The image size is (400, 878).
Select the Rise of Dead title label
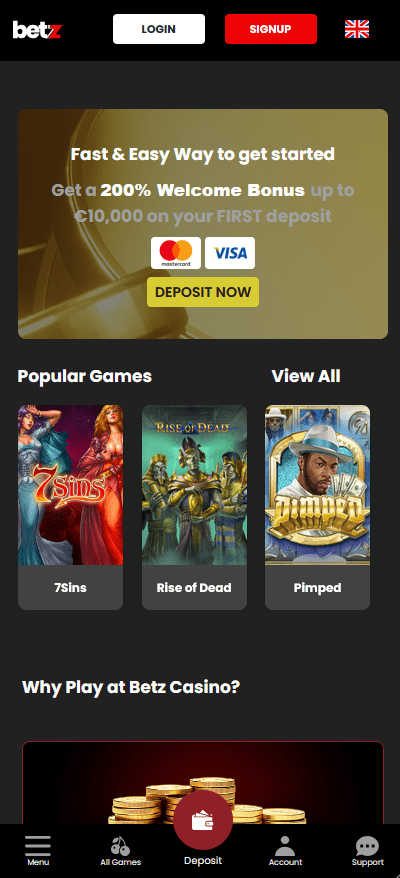click(194, 588)
